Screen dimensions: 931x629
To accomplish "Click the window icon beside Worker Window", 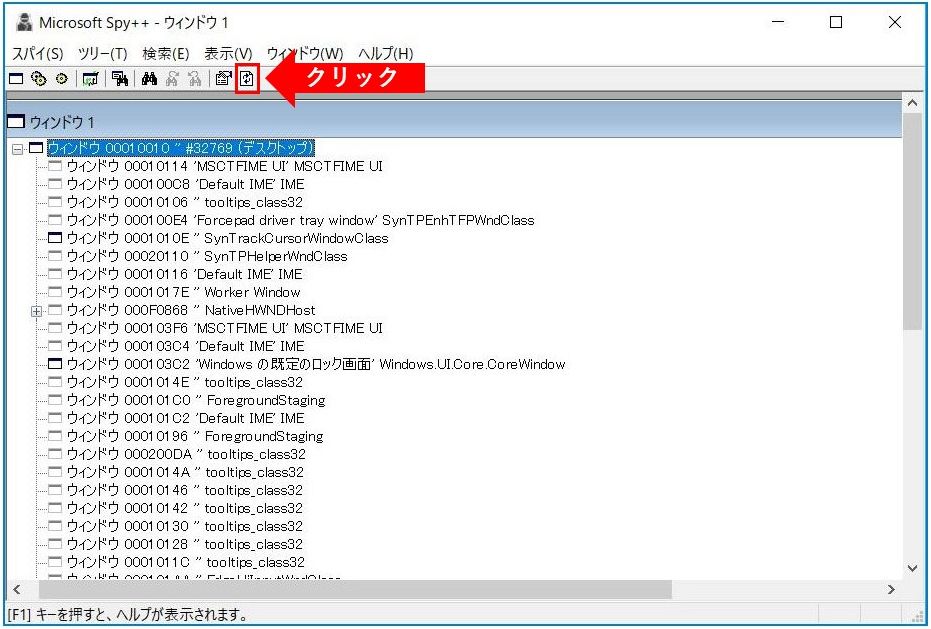I will [55, 292].
